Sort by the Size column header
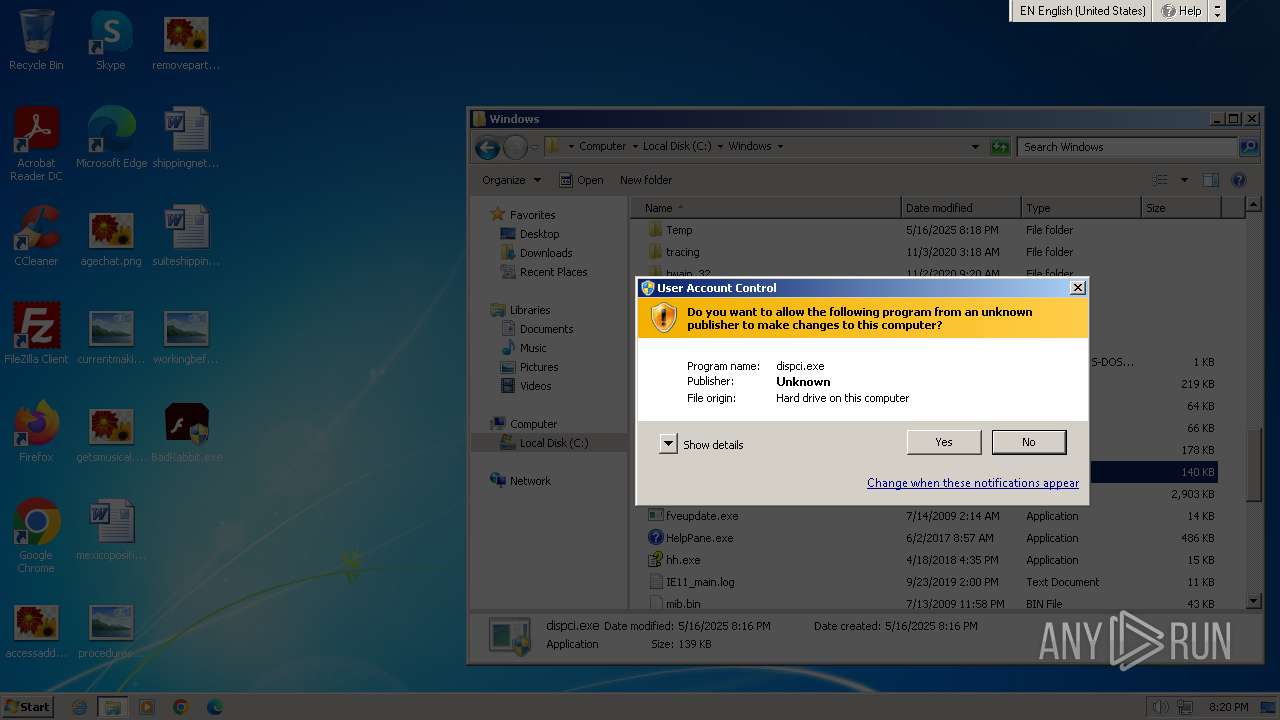The height and width of the screenshot is (720, 1280). 1180,208
